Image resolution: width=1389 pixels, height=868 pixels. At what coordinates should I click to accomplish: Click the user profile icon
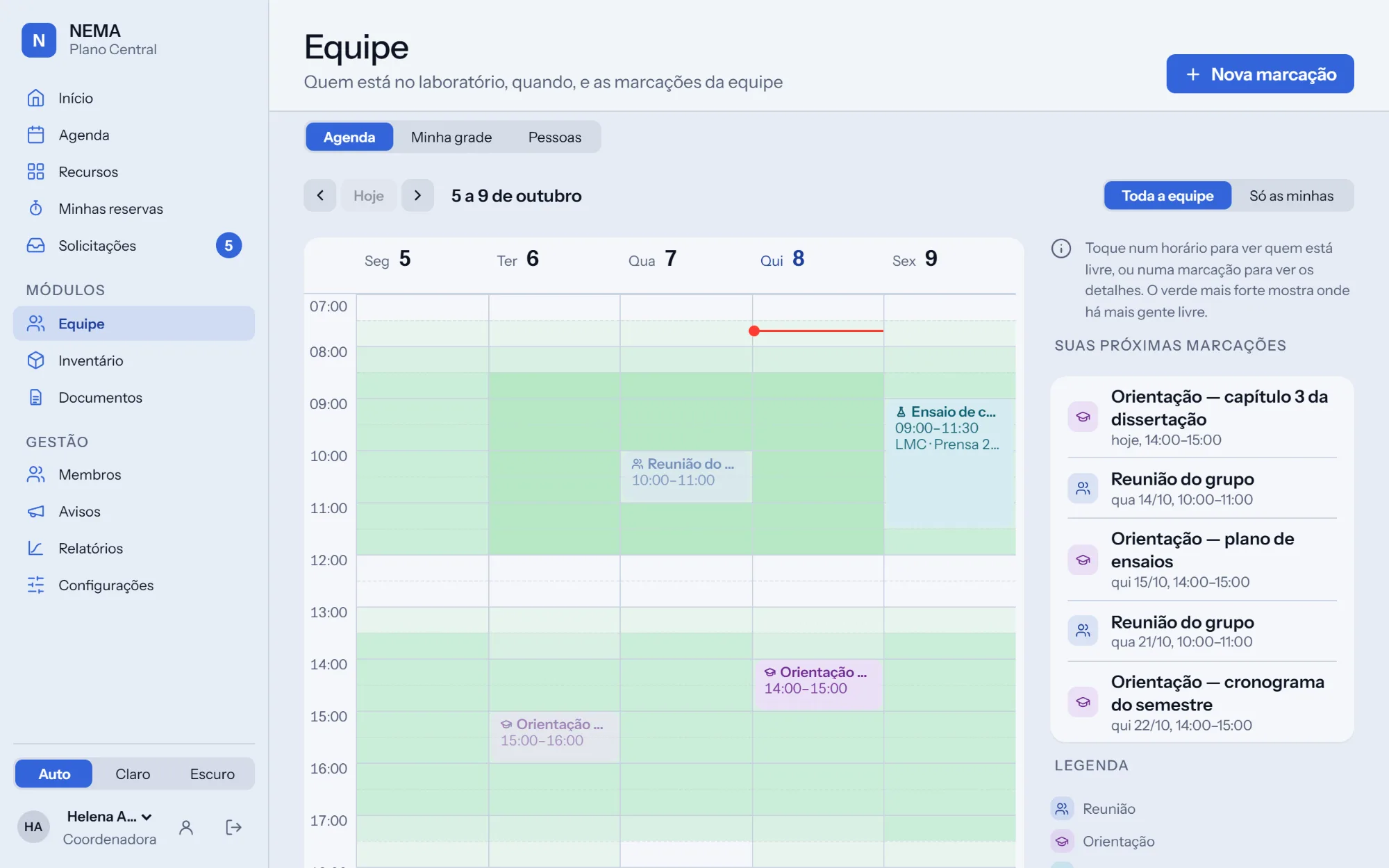[x=186, y=827]
